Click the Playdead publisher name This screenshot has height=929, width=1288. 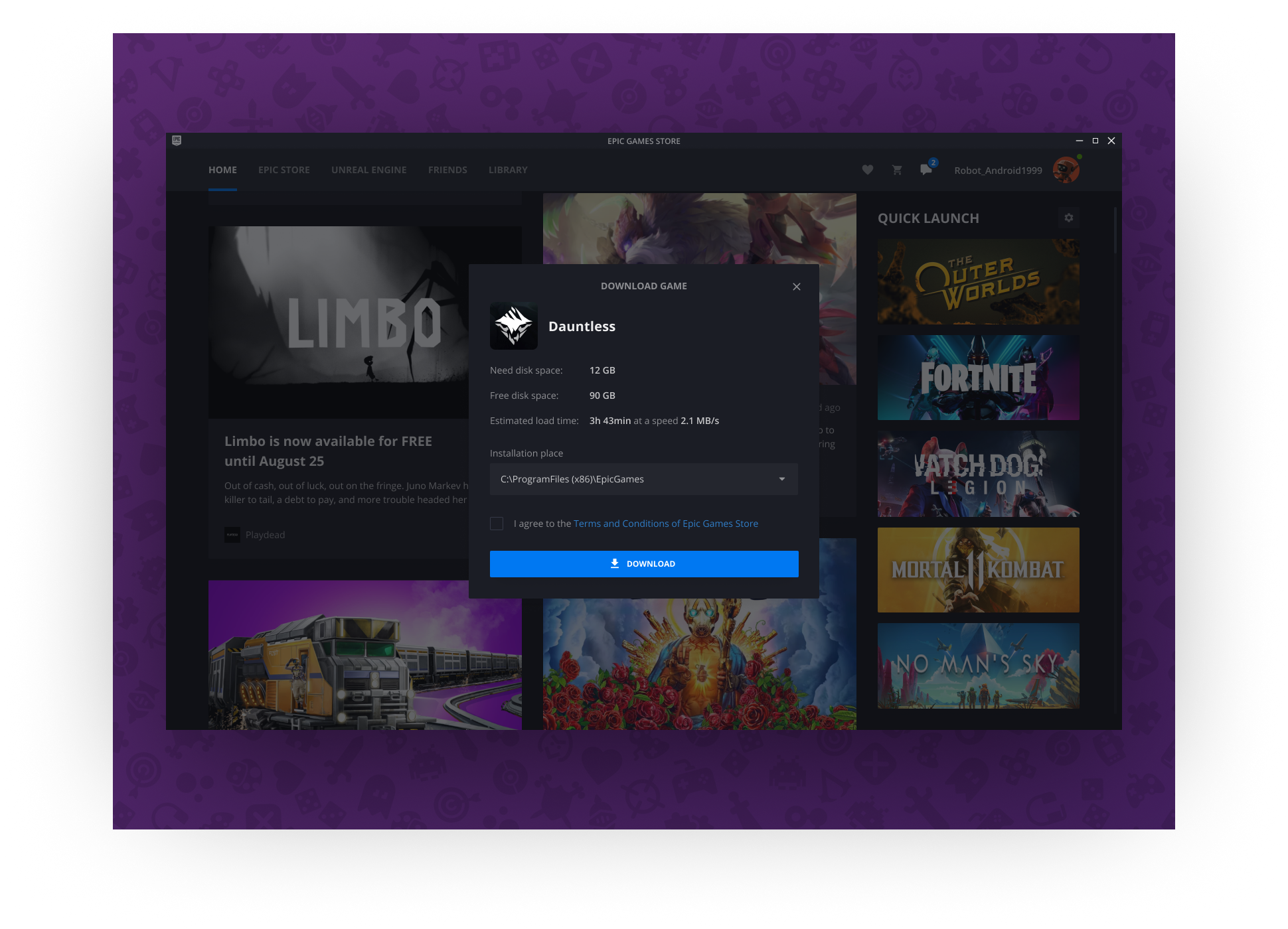point(265,535)
